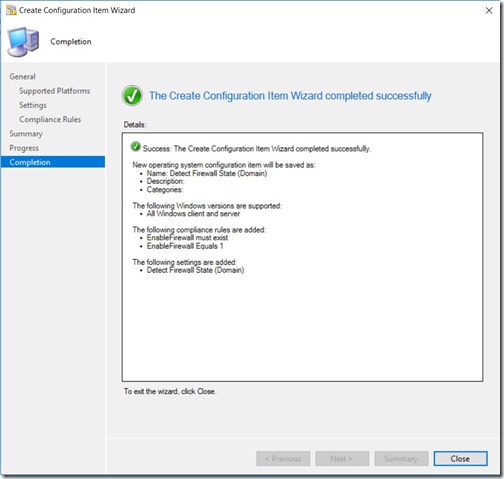This screenshot has height=479, width=504.
Task: Click the 'Categories:' bullet line
Action: point(165,190)
